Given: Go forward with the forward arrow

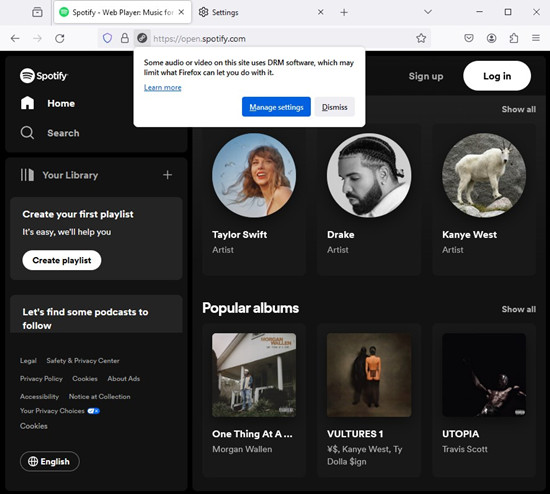Looking at the screenshot, I should (x=37, y=38).
